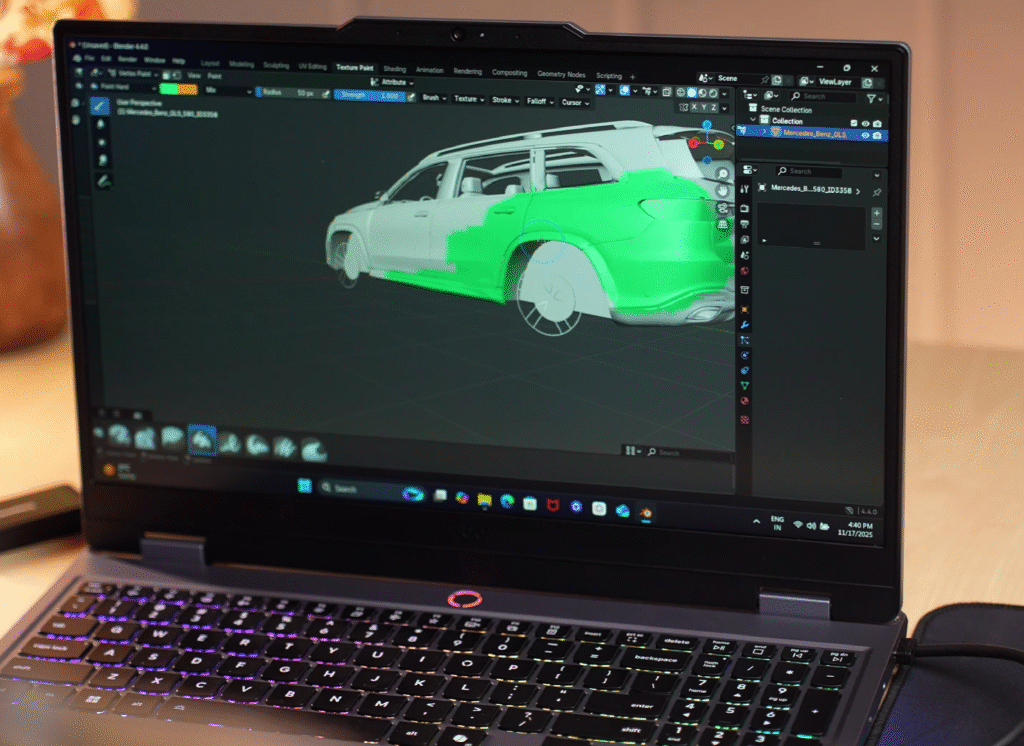Switch to the Shading workspace tab
Screen dimensions: 1024x746
pyautogui.click(x=394, y=69)
